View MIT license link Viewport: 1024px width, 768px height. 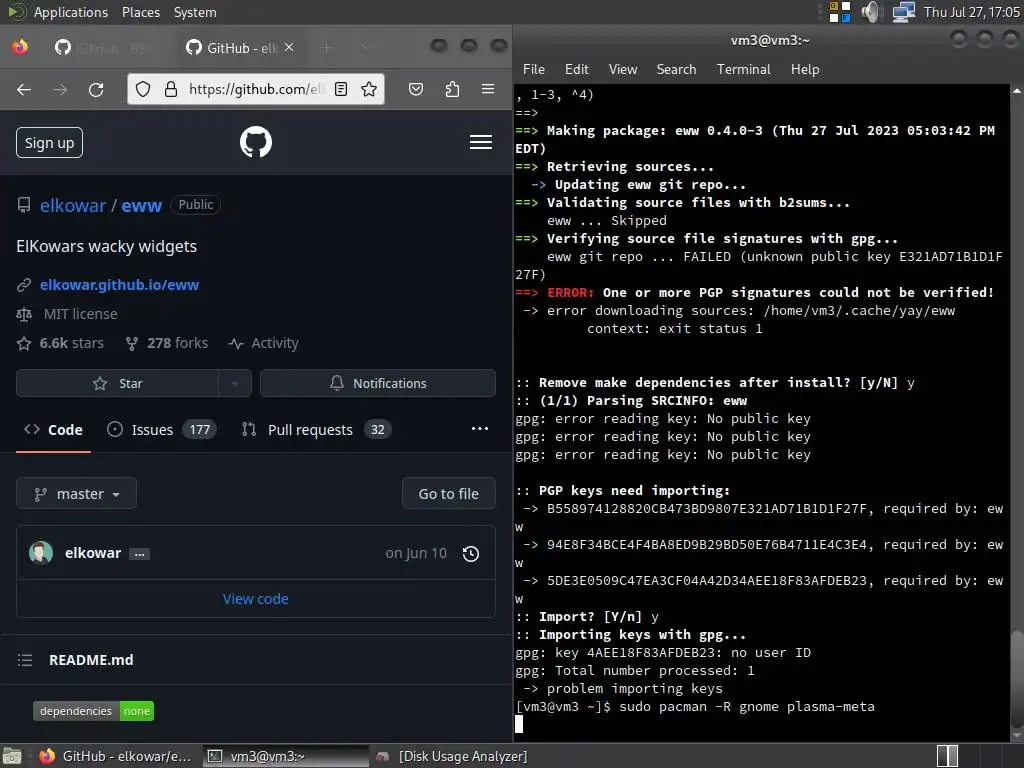pyautogui.click(x=80, y=314)
